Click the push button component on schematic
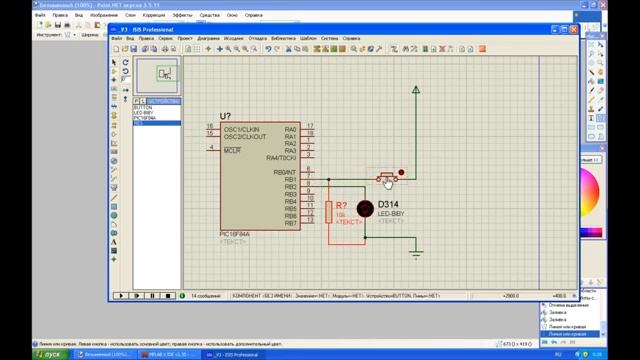Image resolution: width=640 pixels, height=360 pixels. pos(387,177)
